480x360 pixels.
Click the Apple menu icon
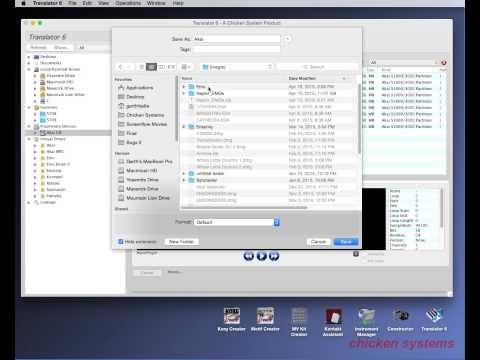pyautogui.click(x=23, y=3)
